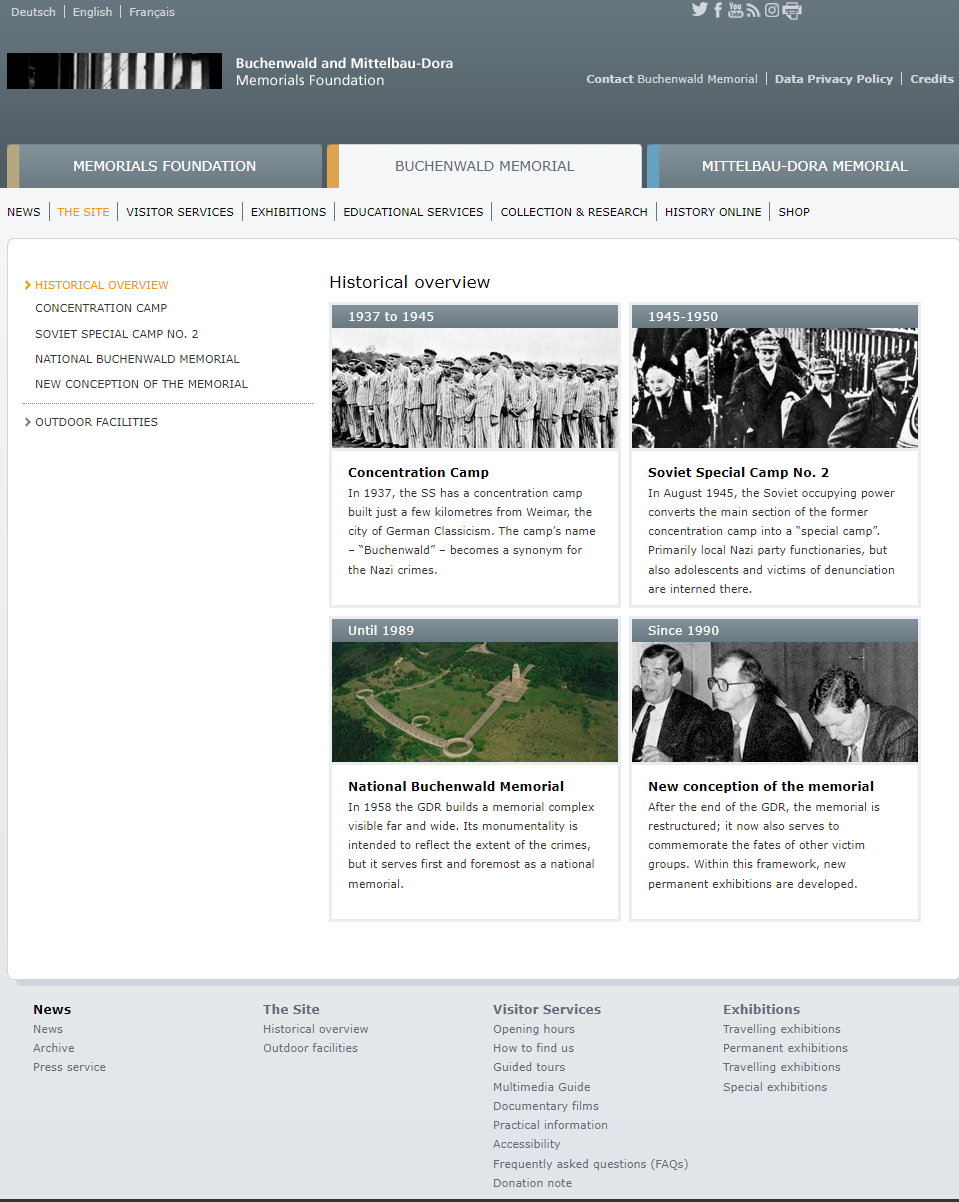Select Soviet Special Camp No. 2 in sidebar
This screenshot has height=1202, width=959.
coord(117,334)
